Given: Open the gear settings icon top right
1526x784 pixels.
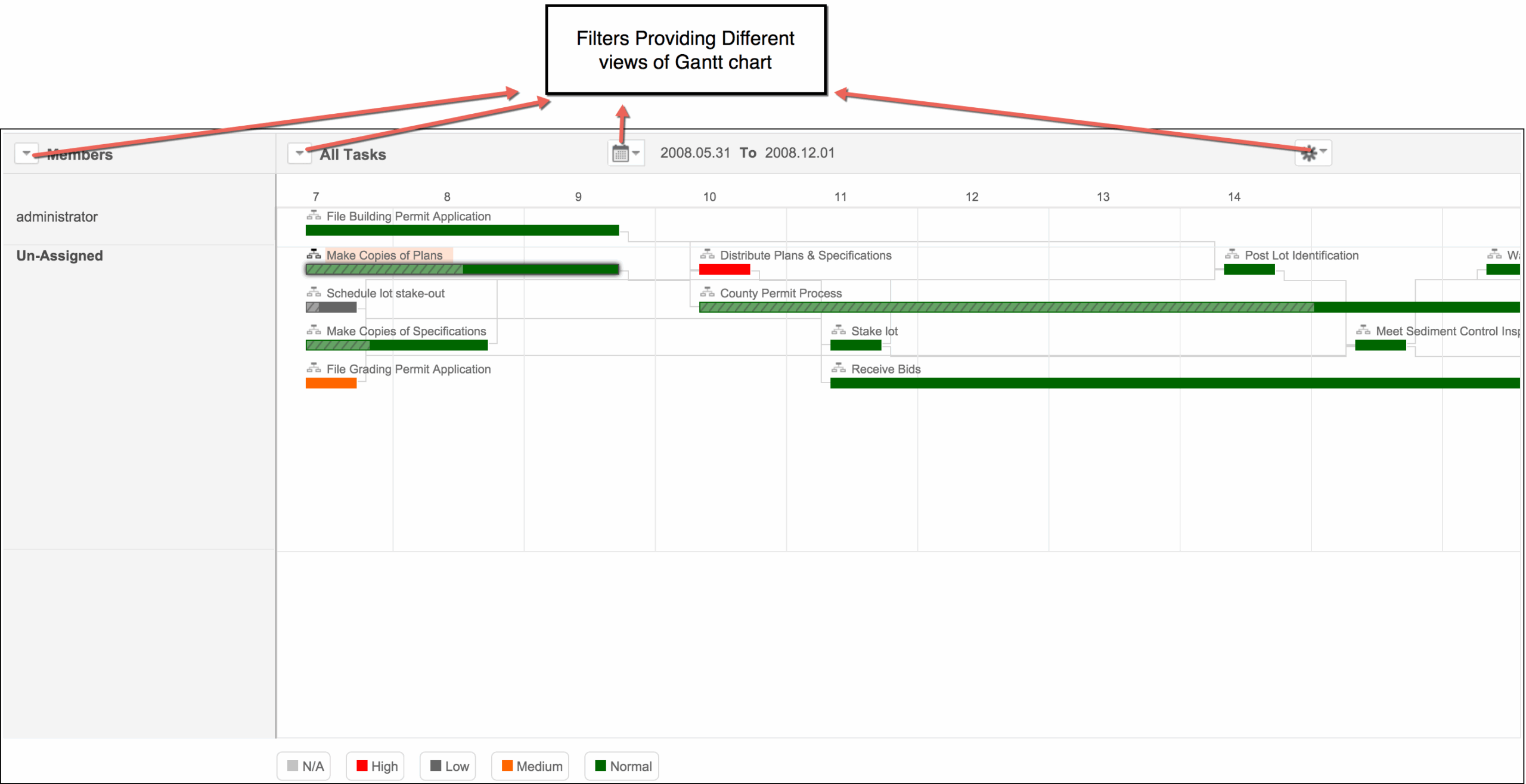Looking at the screenshot, I should click(1309, 153).
